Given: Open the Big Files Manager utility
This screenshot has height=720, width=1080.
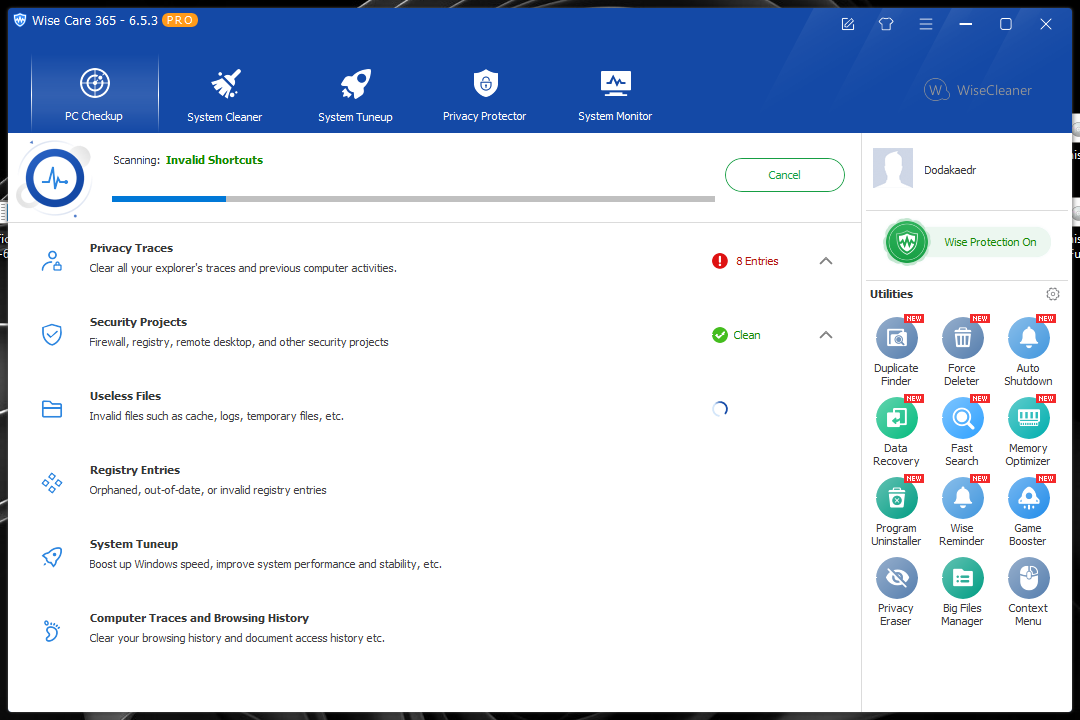Looking at the screenshot, I should 962,591.
